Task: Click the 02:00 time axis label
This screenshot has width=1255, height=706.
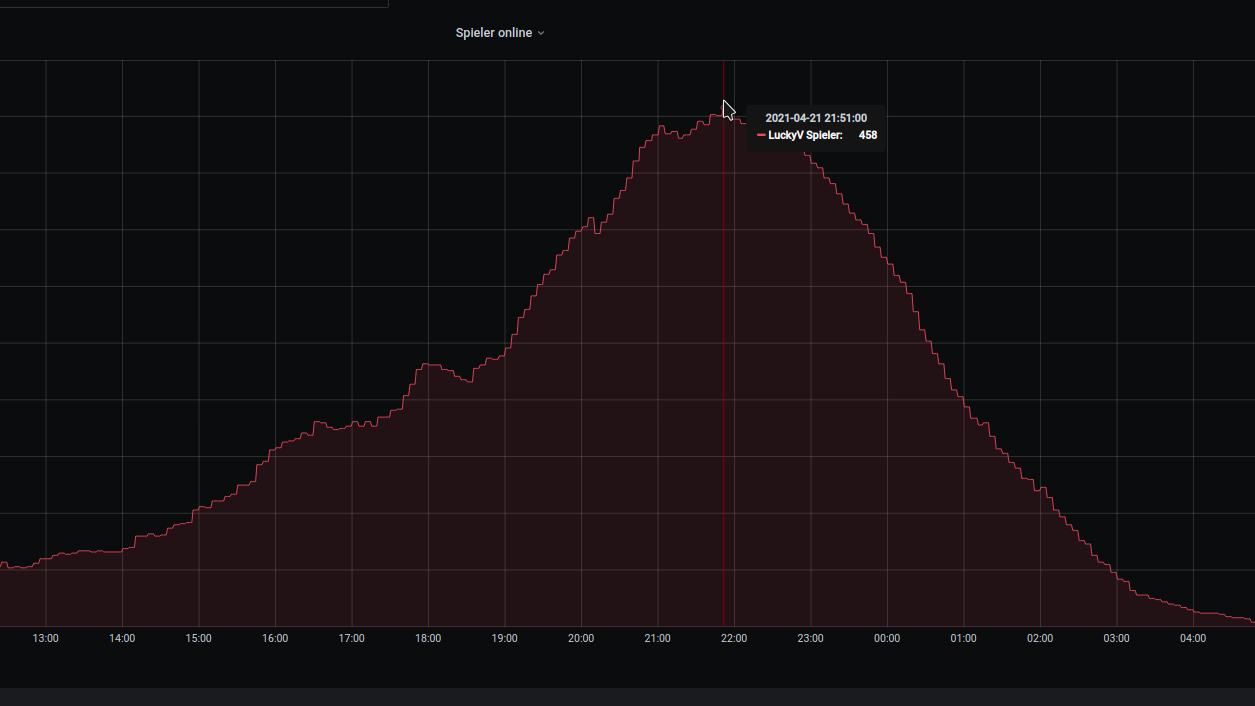Action: [1040, 638]
